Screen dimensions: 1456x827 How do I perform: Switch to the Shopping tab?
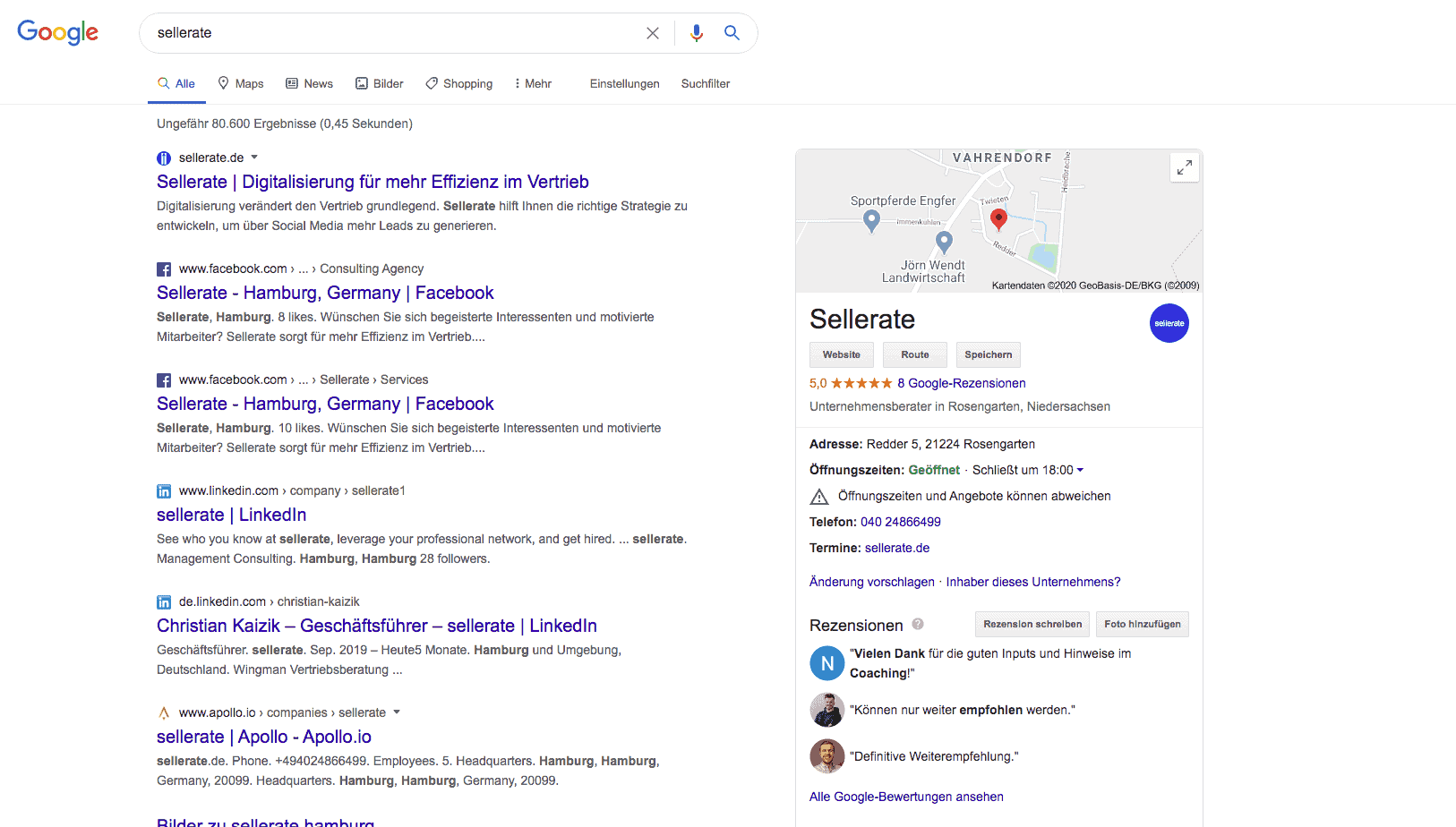[459, 83]
